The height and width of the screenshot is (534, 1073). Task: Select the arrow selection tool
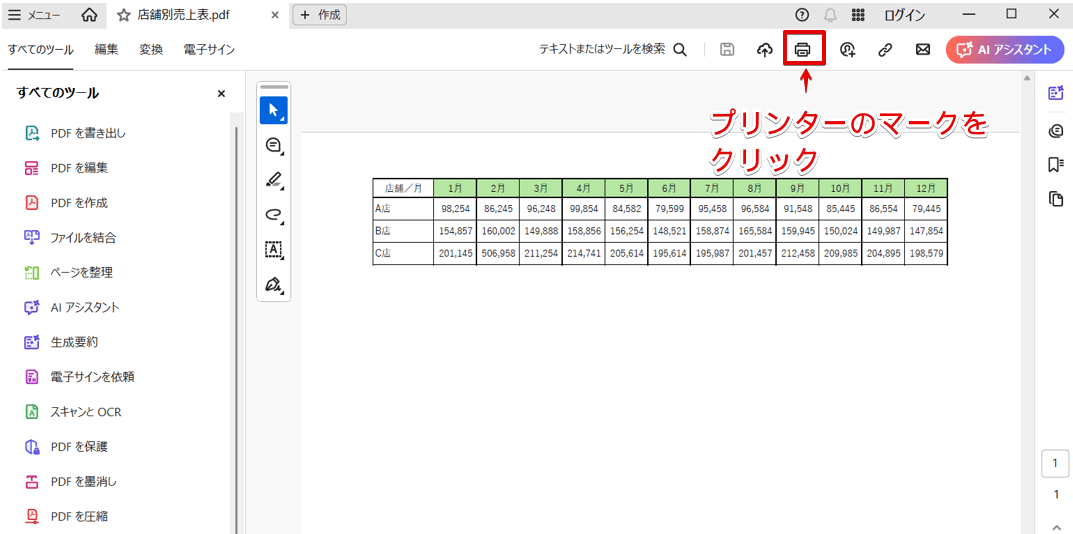[274, 110]
